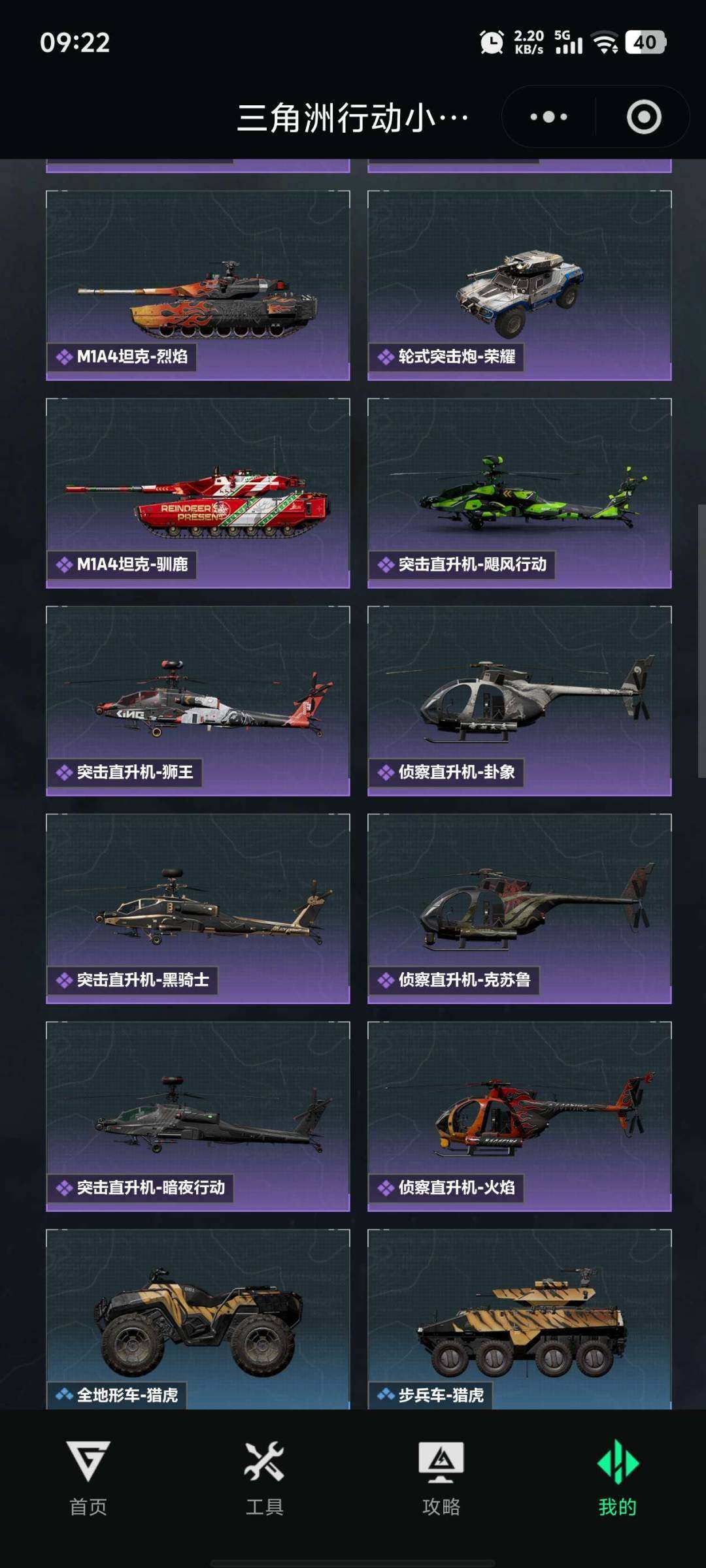Click the vertical scrollbar on right edge
Image resolution: width=706 pixels, height=1568 pixels.
point(701,640)
